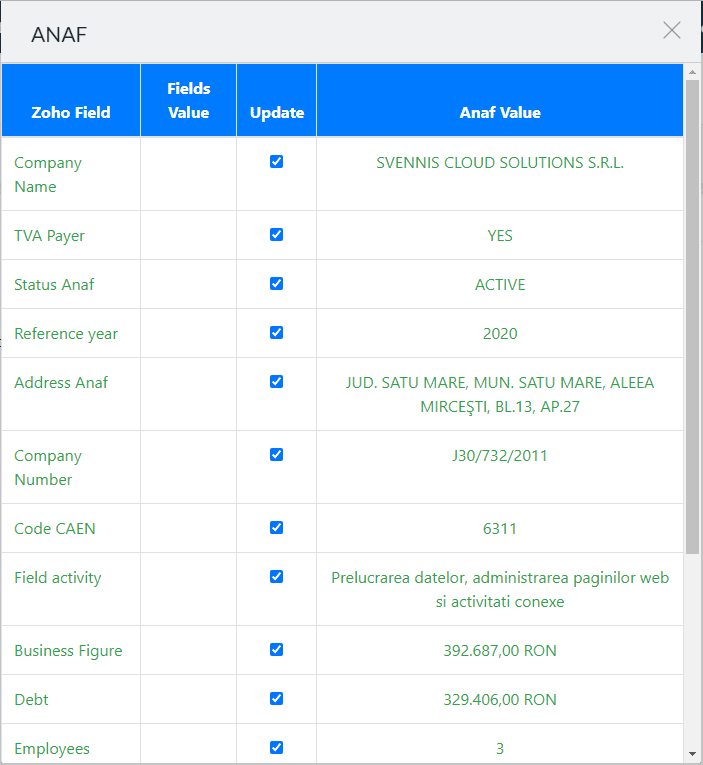This screenshot has height=765, width=703.
Task: Toggle the TVA Payer update checkbox
Action: click(277, 235)
